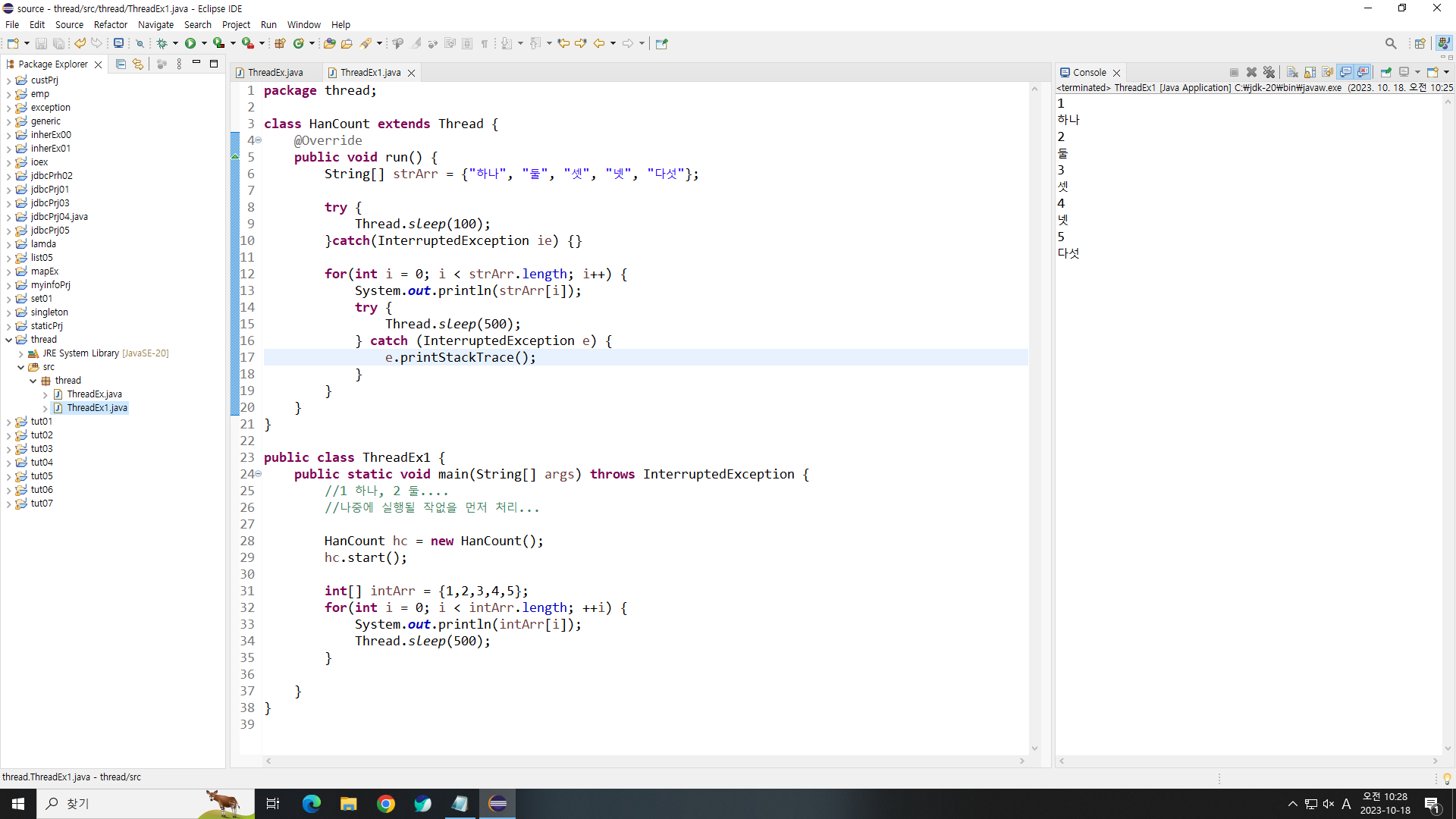Click the editor horizontal scrollbar
The width and height of the screenshot is (1456, 819).
tap(645, 761)
